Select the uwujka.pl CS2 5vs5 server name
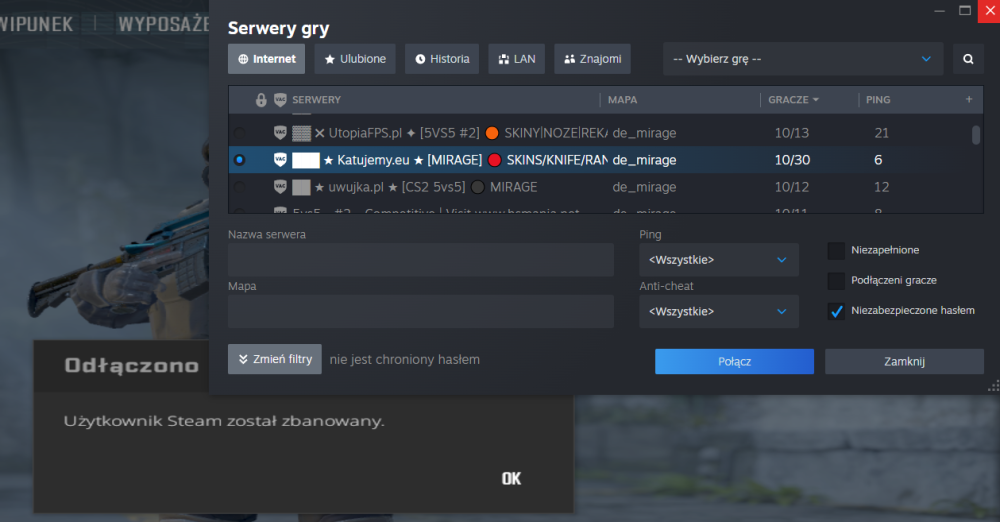Viewport: 1000px width, 522px height. [426, 187]
